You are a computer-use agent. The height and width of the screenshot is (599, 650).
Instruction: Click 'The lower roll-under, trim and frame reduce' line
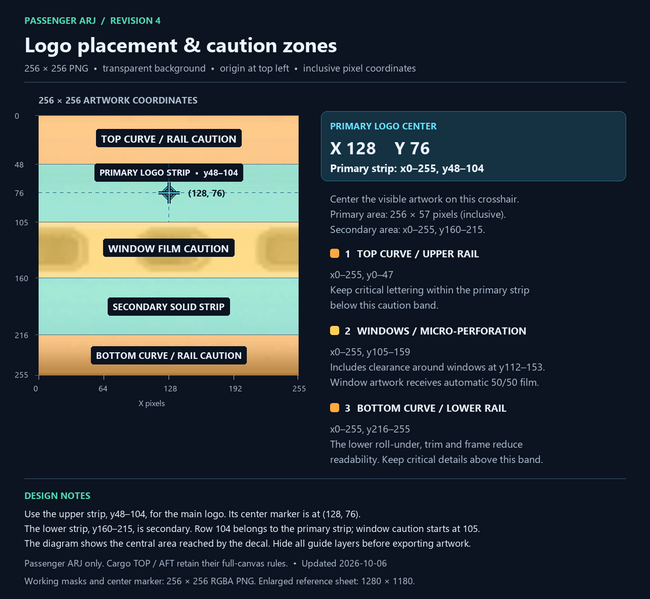coord(426,444)
